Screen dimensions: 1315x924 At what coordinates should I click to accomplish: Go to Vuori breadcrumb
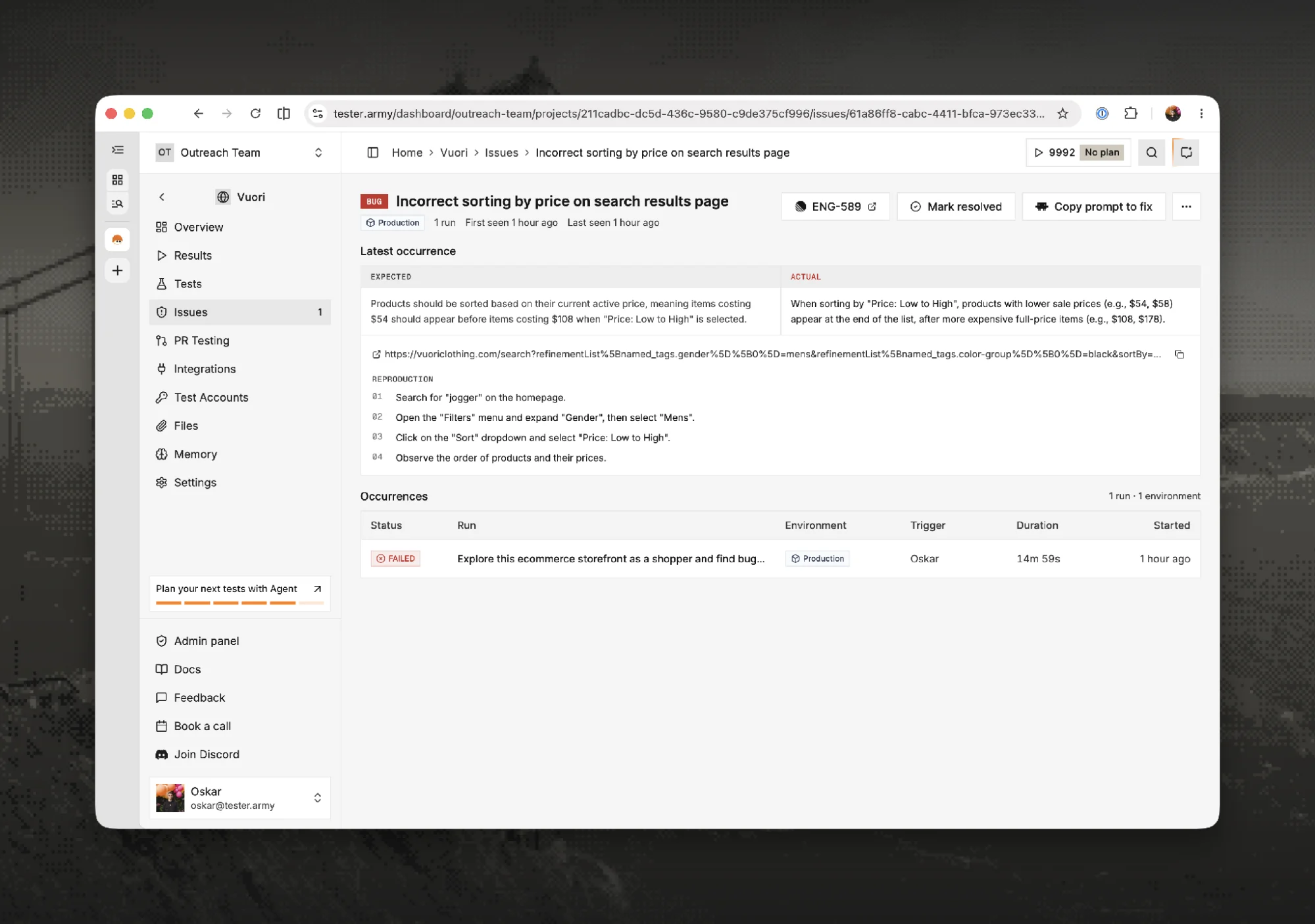(454, 153)
